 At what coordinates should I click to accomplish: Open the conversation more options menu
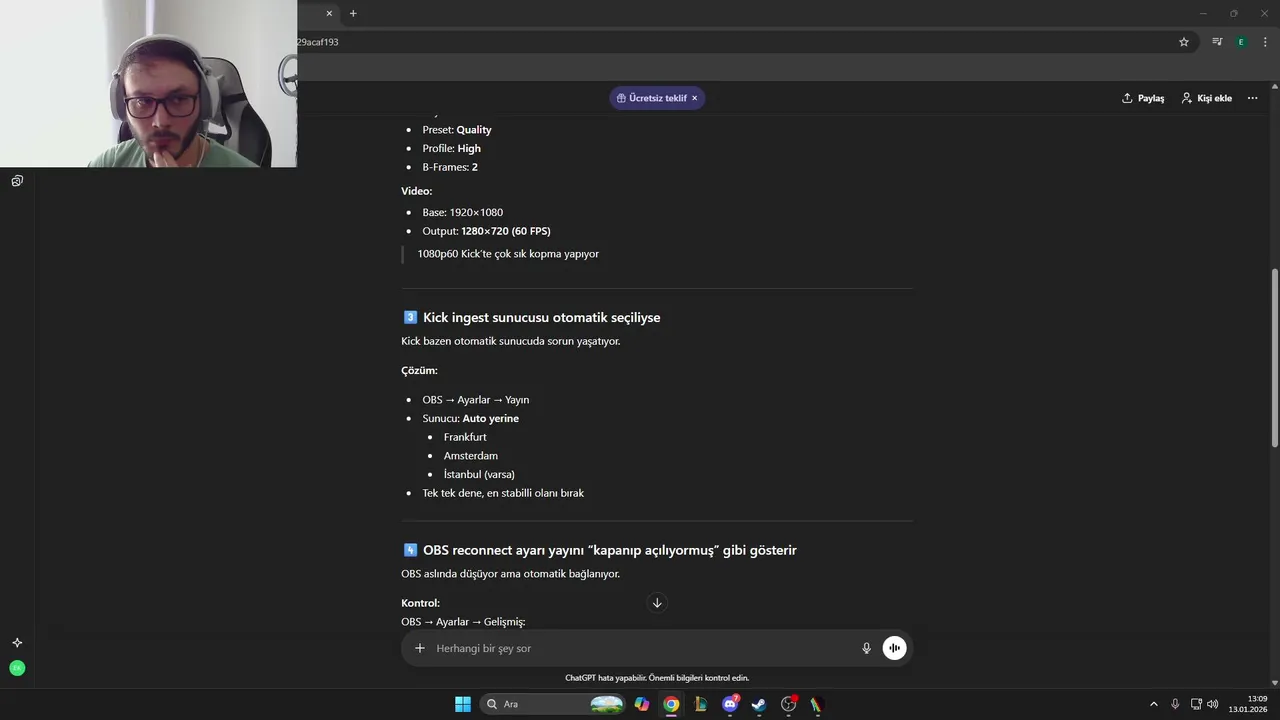pyautogui.click(x=1252, y=98)
